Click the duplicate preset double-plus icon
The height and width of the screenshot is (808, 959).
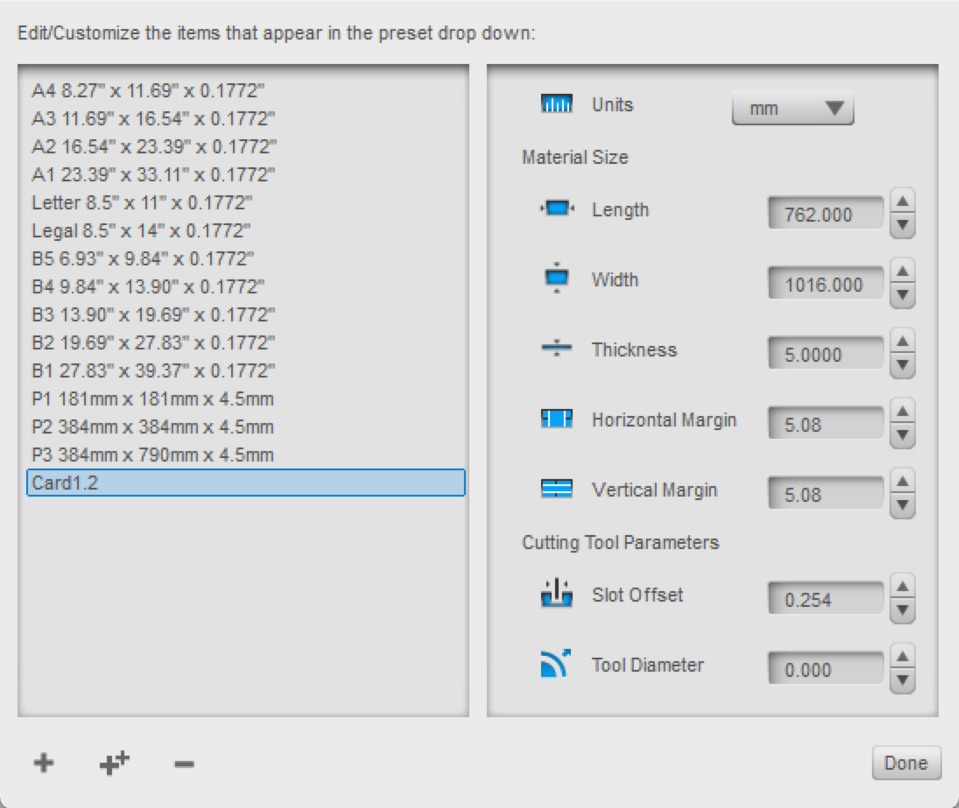pyautogui.click(x=114, y=764)
